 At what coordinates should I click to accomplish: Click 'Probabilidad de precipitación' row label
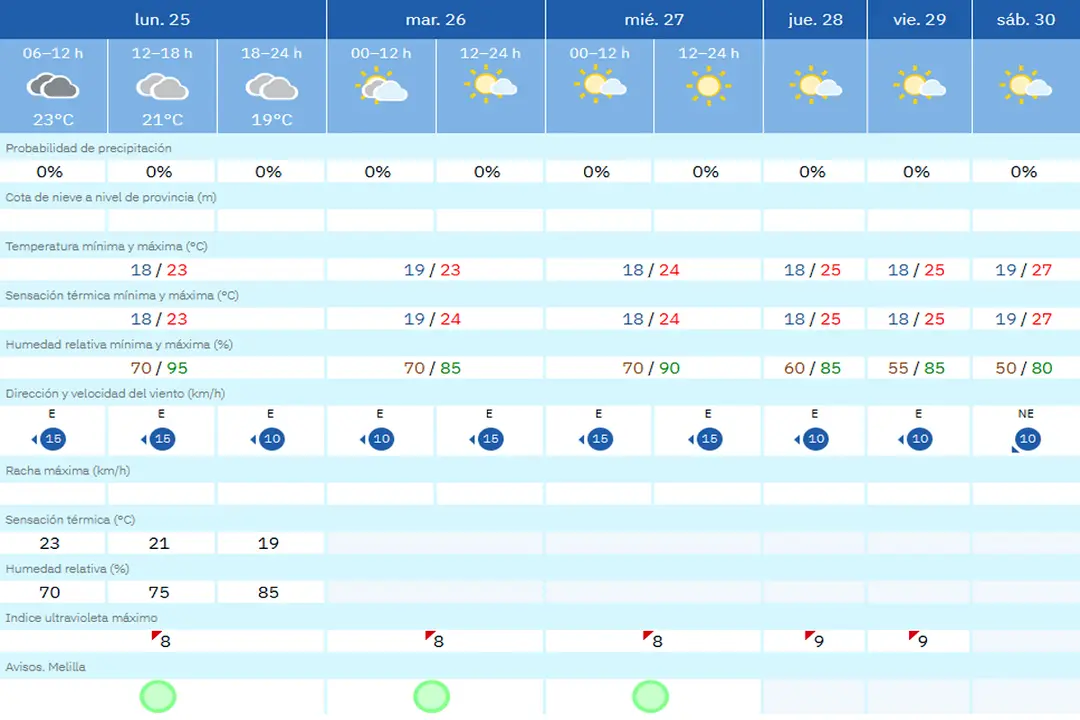click(x=88, y=148)
